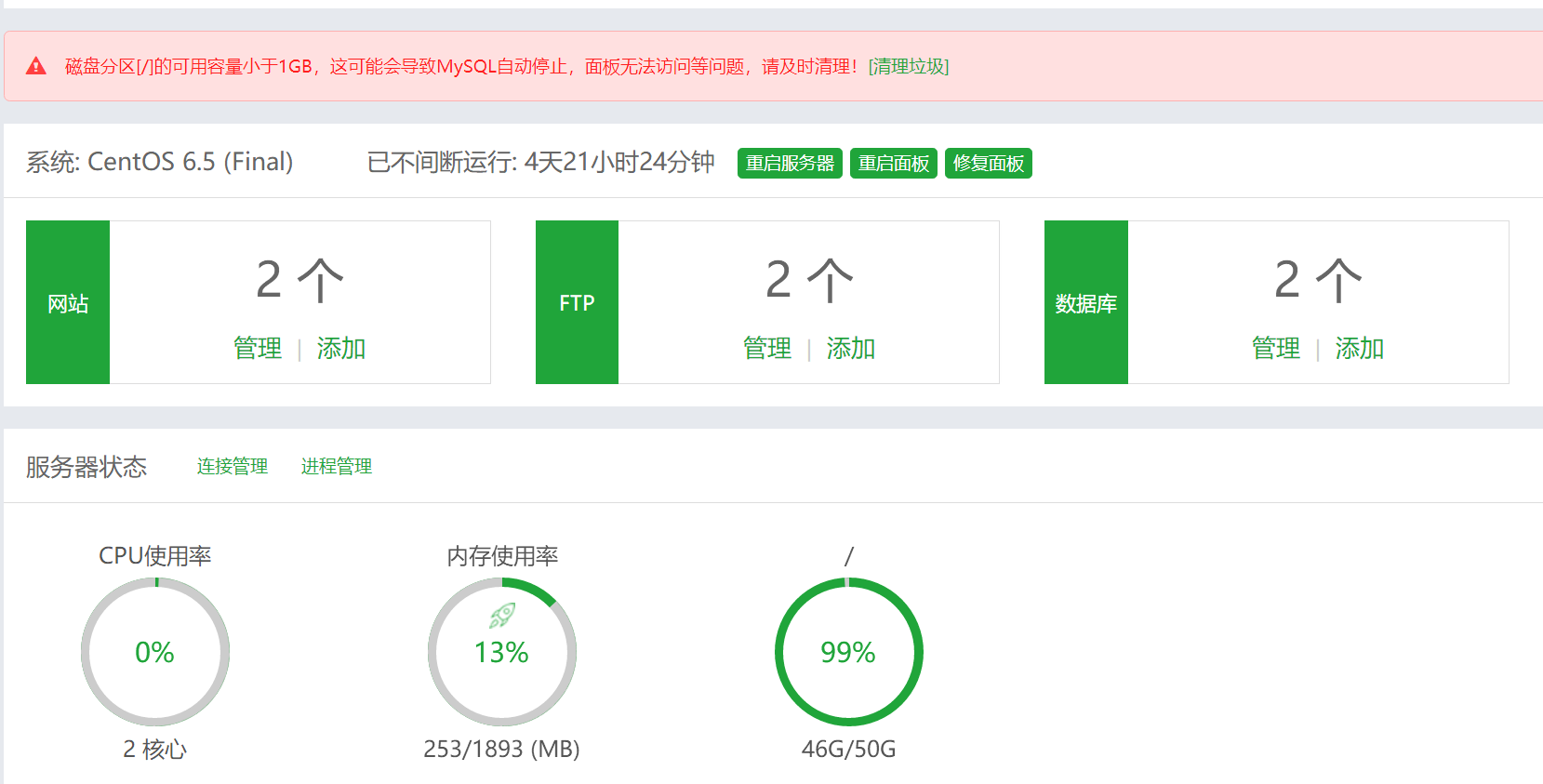Viewport: 1543px width, 784px height.
Task: Switch to 连接管理 tab
Action: pos(233,466)
